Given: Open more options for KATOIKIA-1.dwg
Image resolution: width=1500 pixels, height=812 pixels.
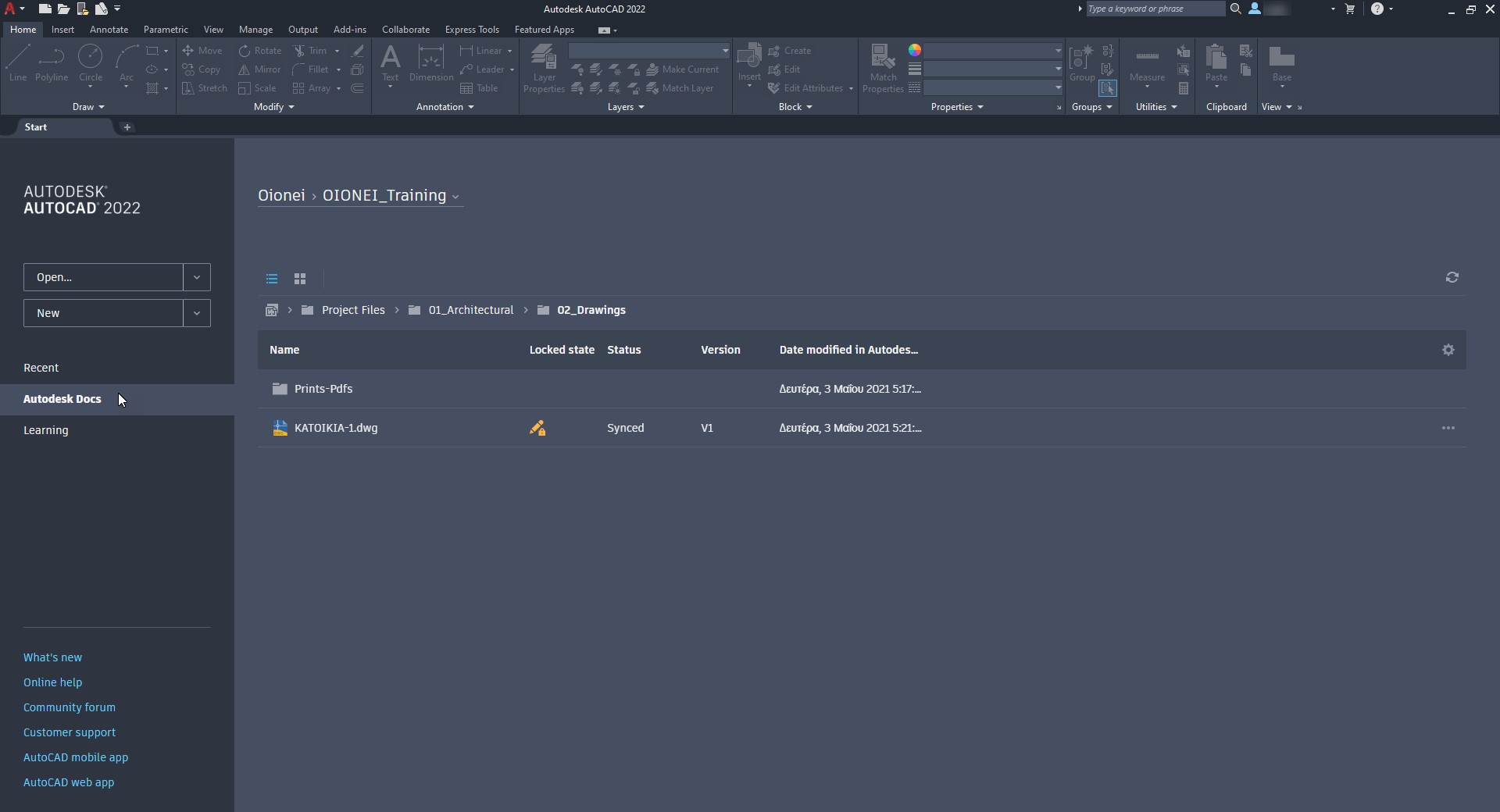Looking at the screenshot, I should pyautogui.click(x=1448, y=428).
